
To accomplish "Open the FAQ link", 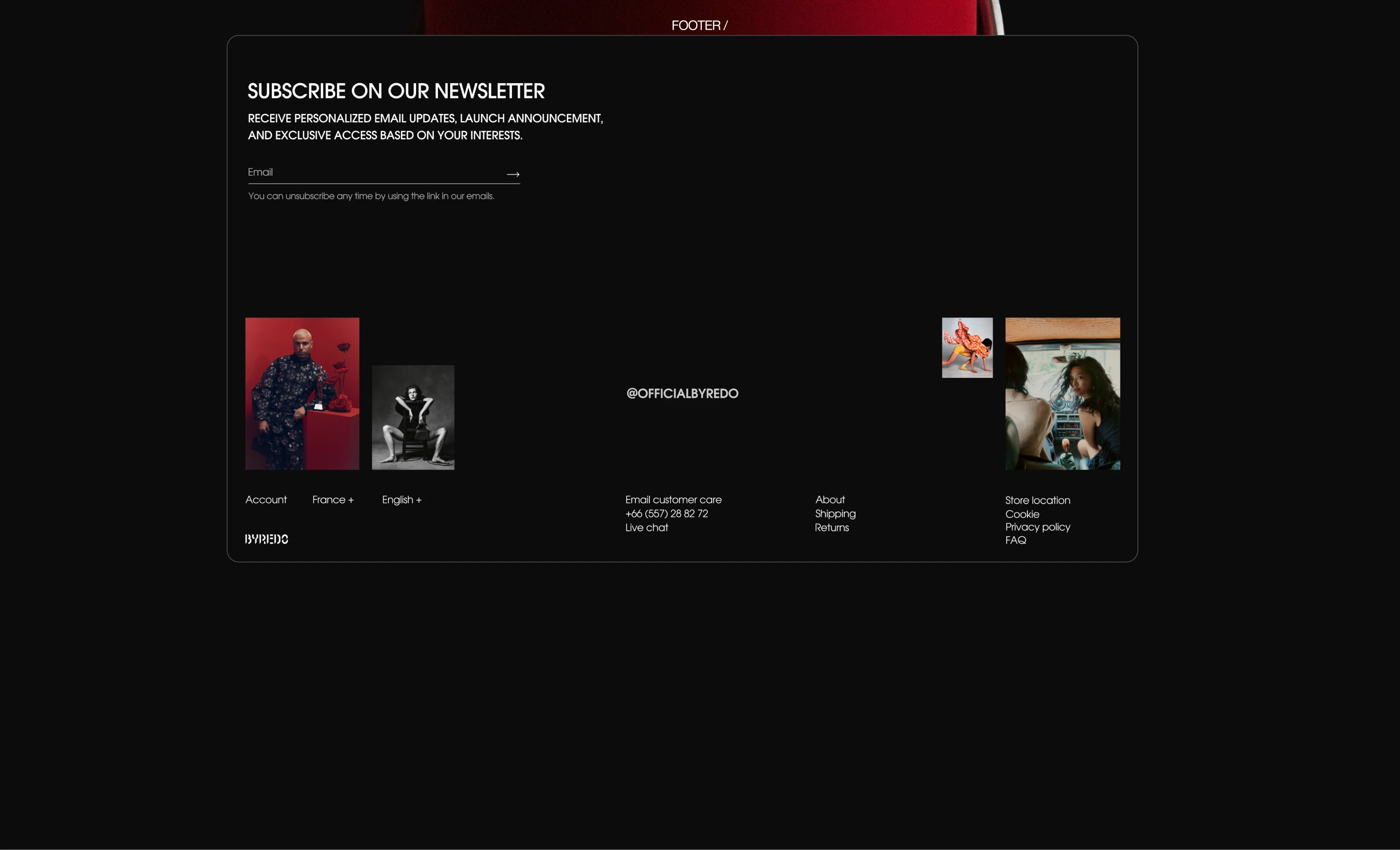I will (x=1015, y=540).
